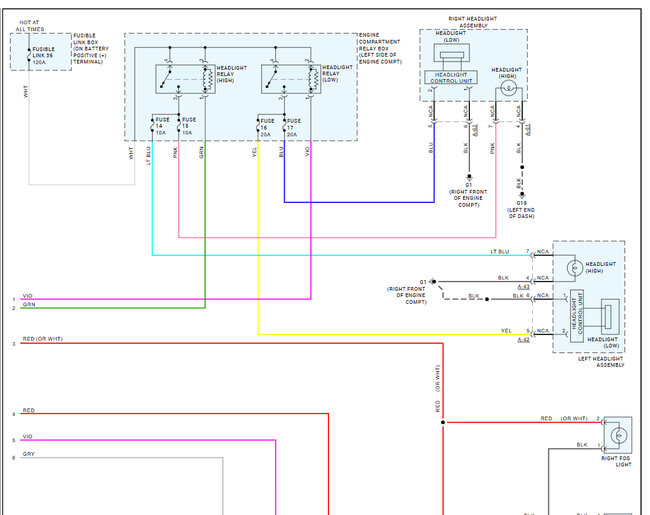Click left assembly HEADLIGHT CONTROL UNIT box
650x515 pixels.
[577, 316]
